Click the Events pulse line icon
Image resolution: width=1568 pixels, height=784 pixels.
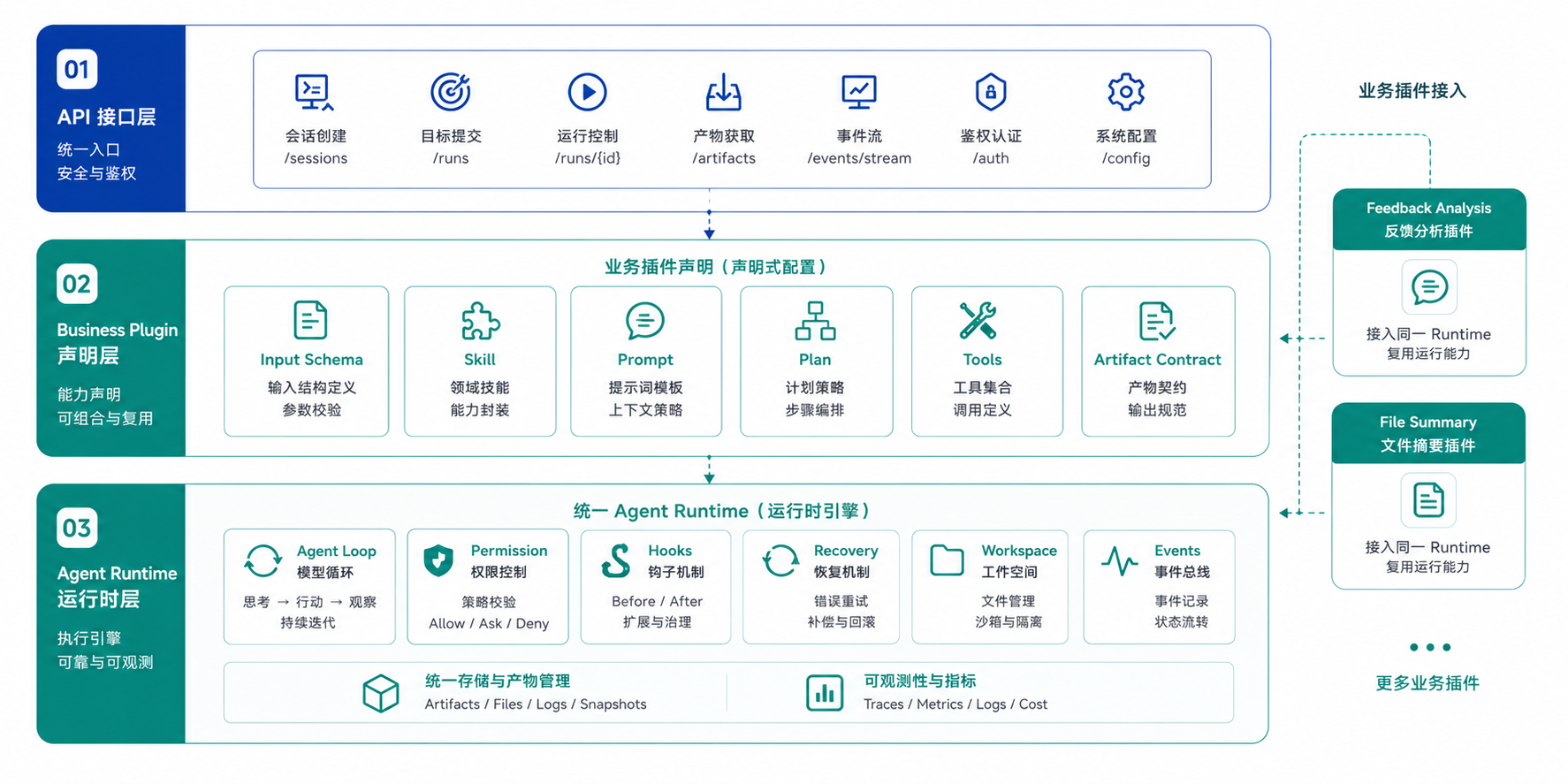tap(1119, 561)
